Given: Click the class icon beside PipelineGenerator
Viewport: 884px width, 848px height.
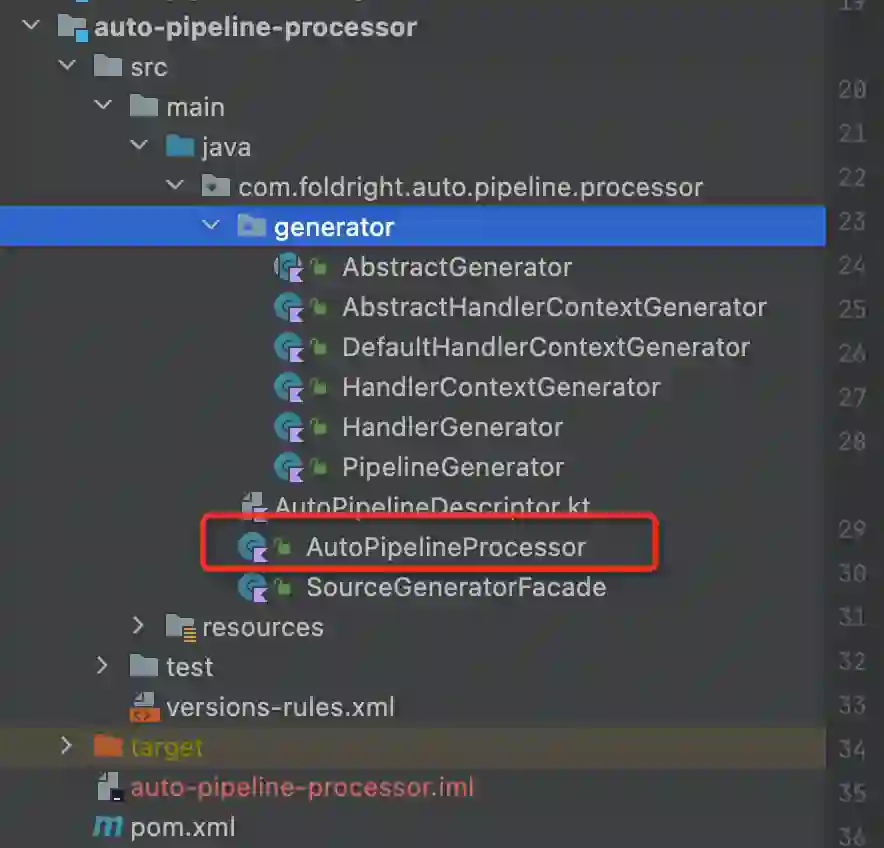Looking at the screenshot, I should pyautogui.click(x=288, y=467).
